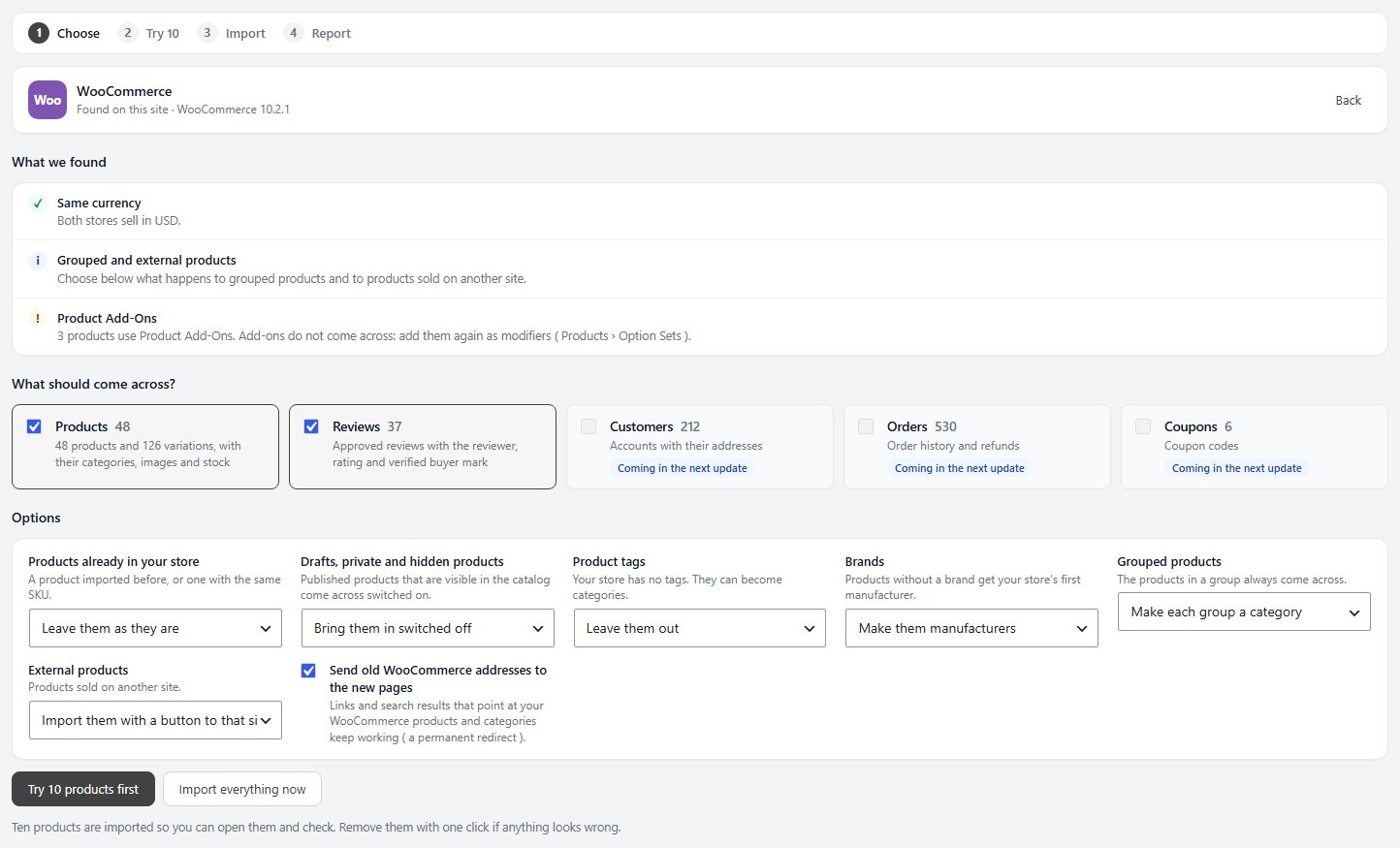Click the 'Ten products are imported' note
Image resolution: width=1400 pixels, height=848 pixels.
coord(316,828)
